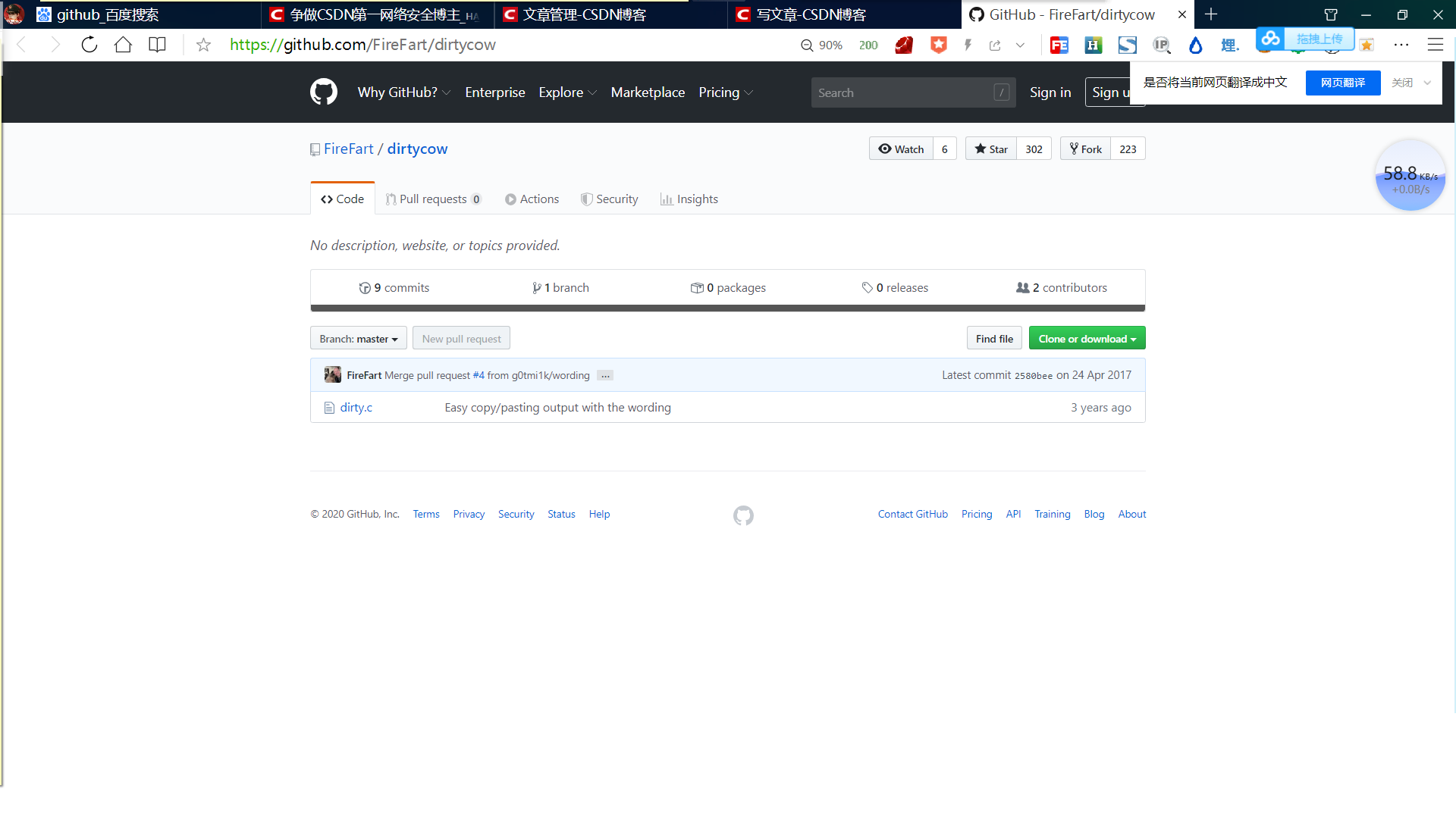The width and height of the screenshot is (1456, 817).
Task: Open the browser skin shirt icon
Action: [1331, 14]
